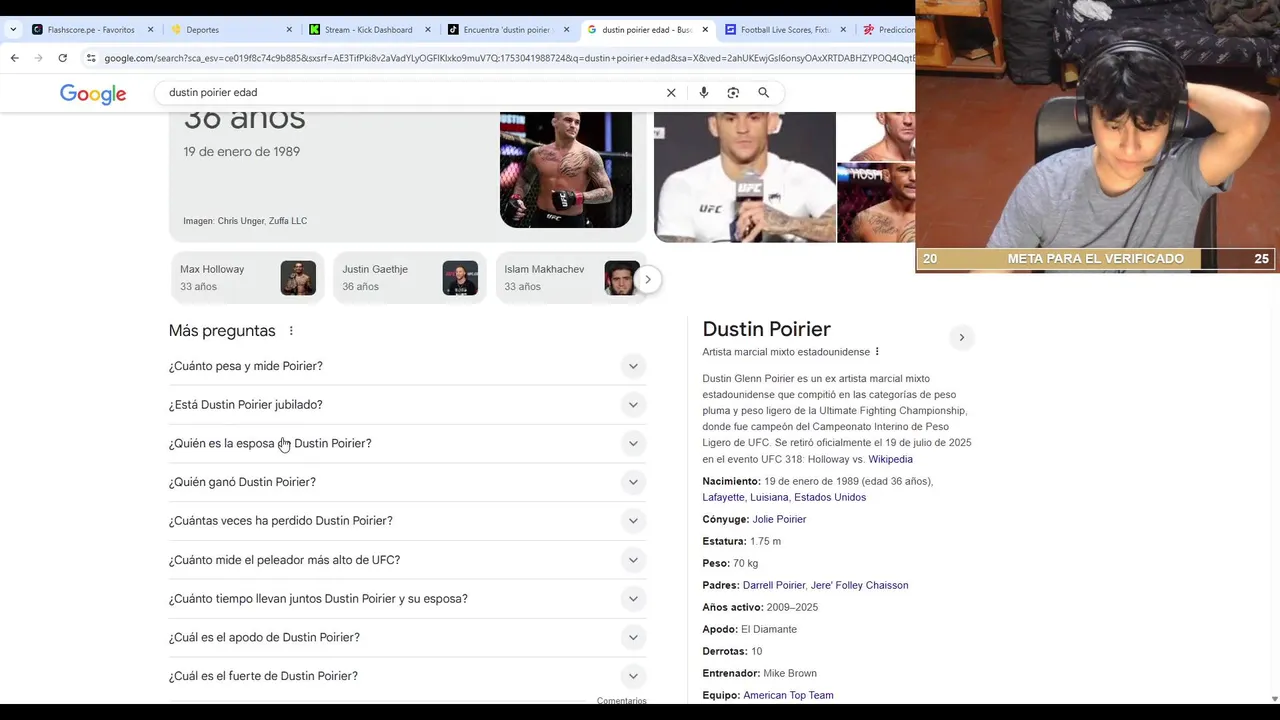Open the site information icon in the address bar
1280x720 pixels.
[x=91, y=58]
